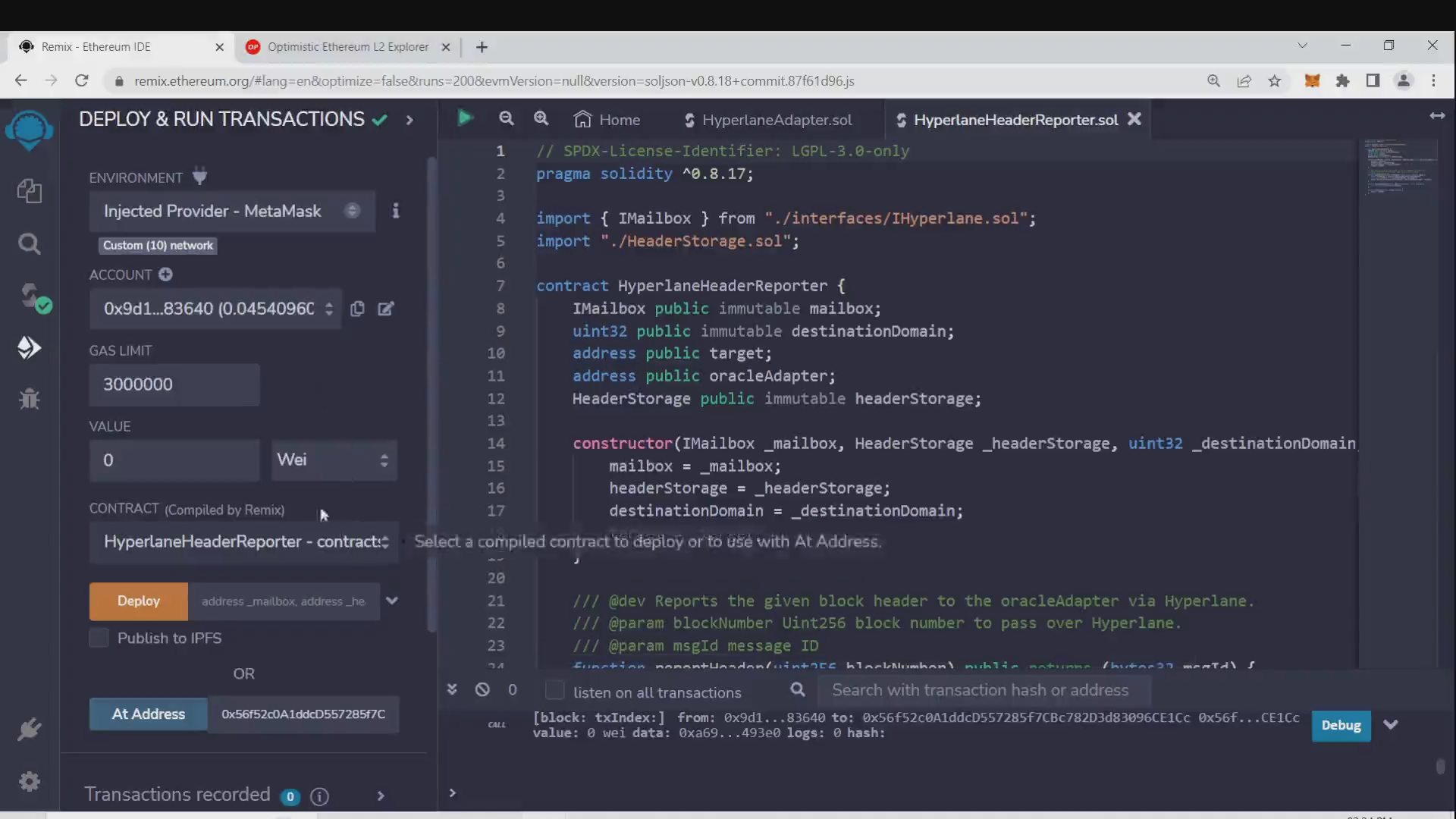
Task: Click pending transactions count 0
Action: (x=513, y=689)
